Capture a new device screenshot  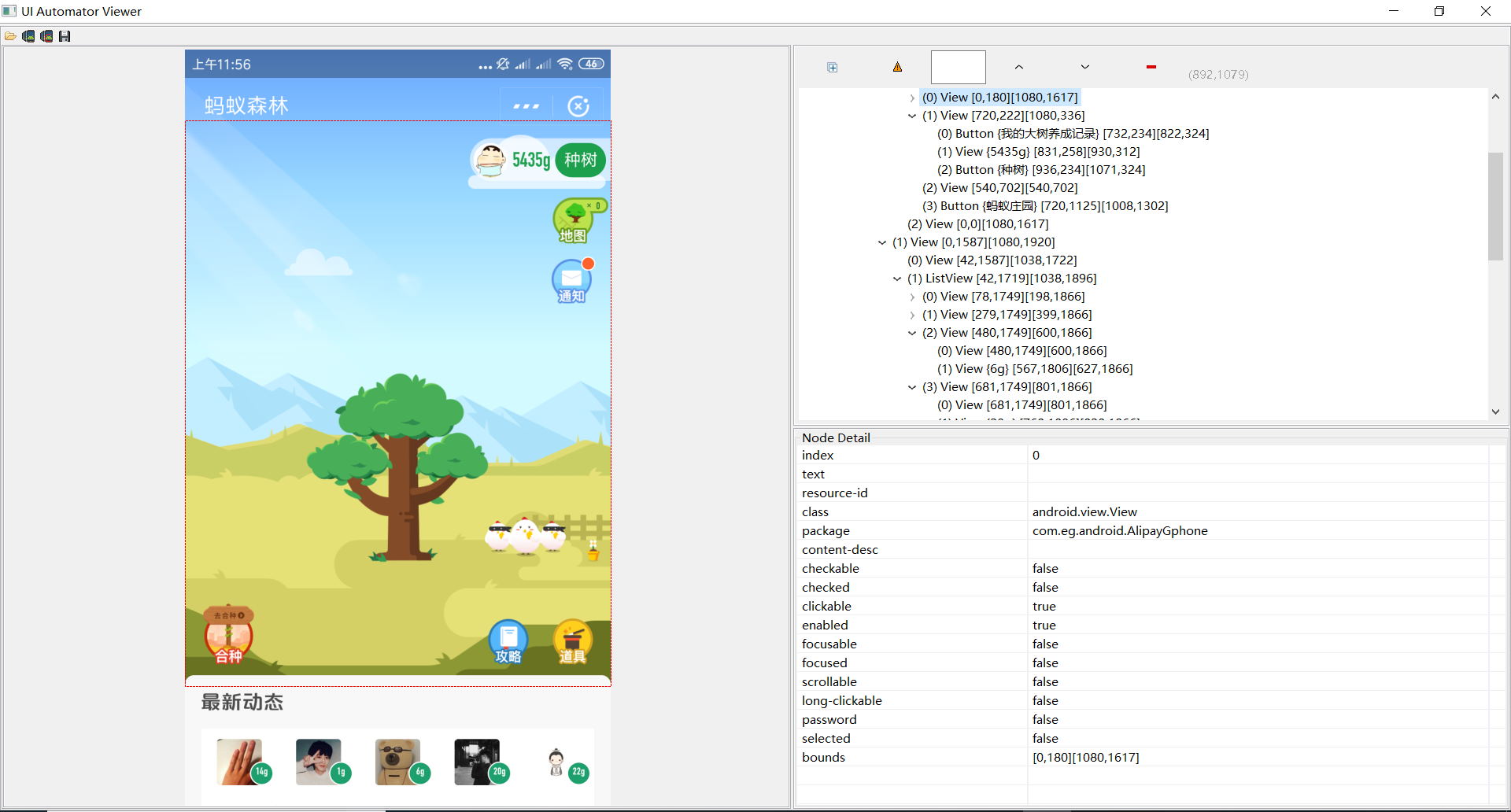click(28, 35)
